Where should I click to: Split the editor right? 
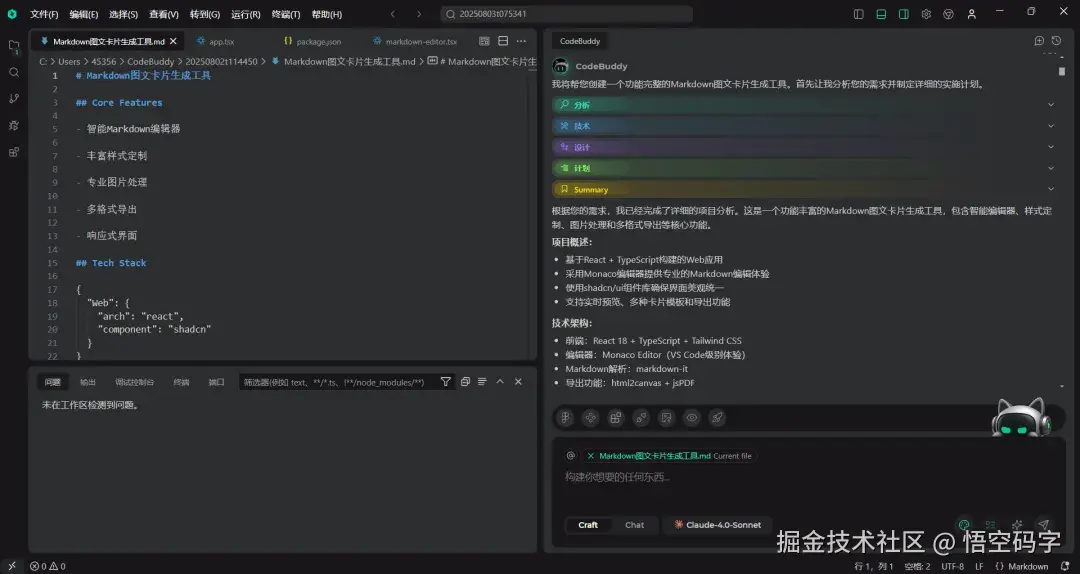pyautogui.click(x=503, y=41)
